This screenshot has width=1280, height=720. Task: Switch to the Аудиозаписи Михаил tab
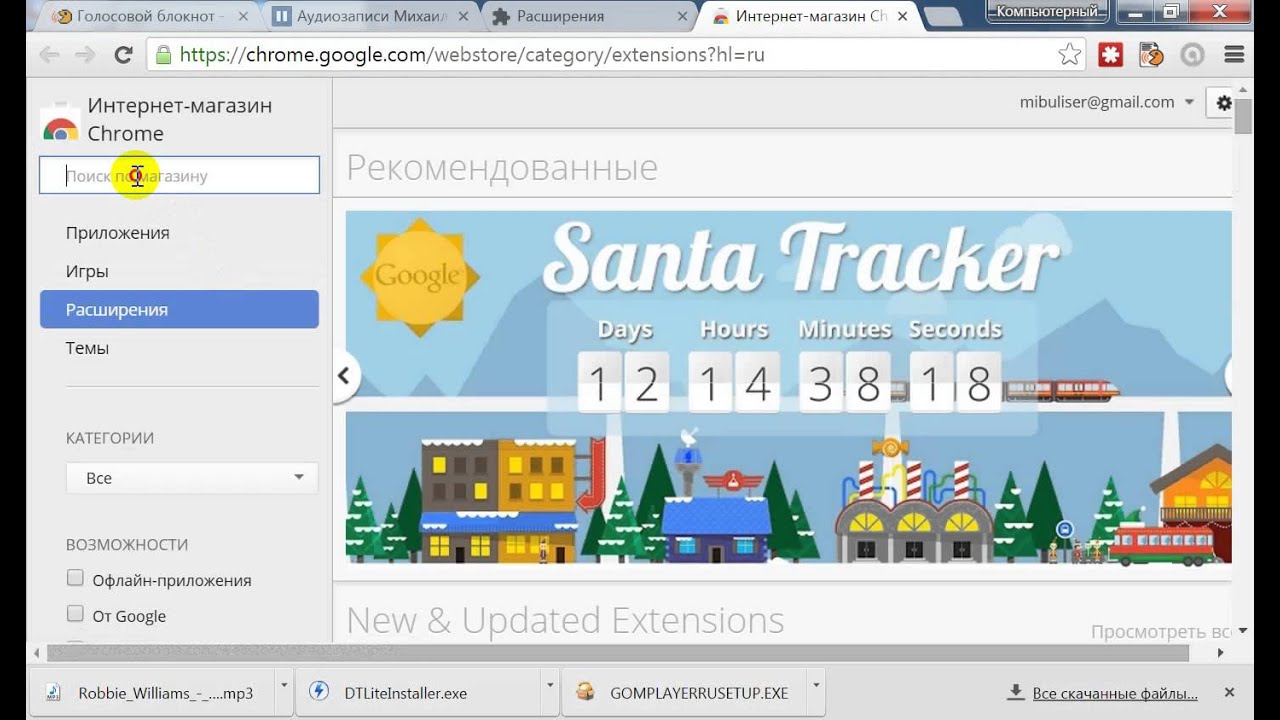(372, 16)
